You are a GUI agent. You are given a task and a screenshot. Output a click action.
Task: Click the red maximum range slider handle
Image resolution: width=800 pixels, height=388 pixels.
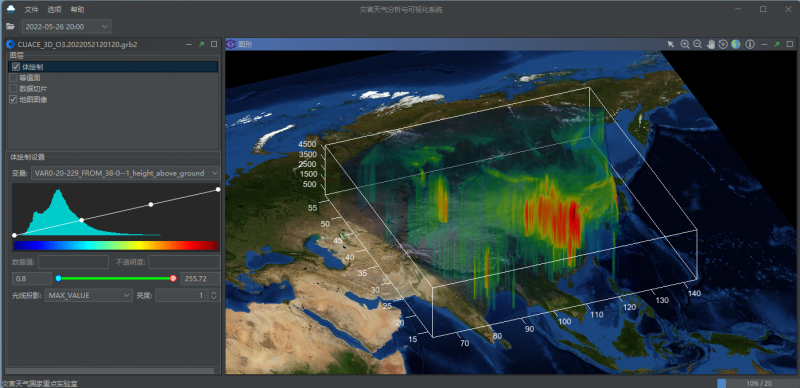tap(173, 278)
